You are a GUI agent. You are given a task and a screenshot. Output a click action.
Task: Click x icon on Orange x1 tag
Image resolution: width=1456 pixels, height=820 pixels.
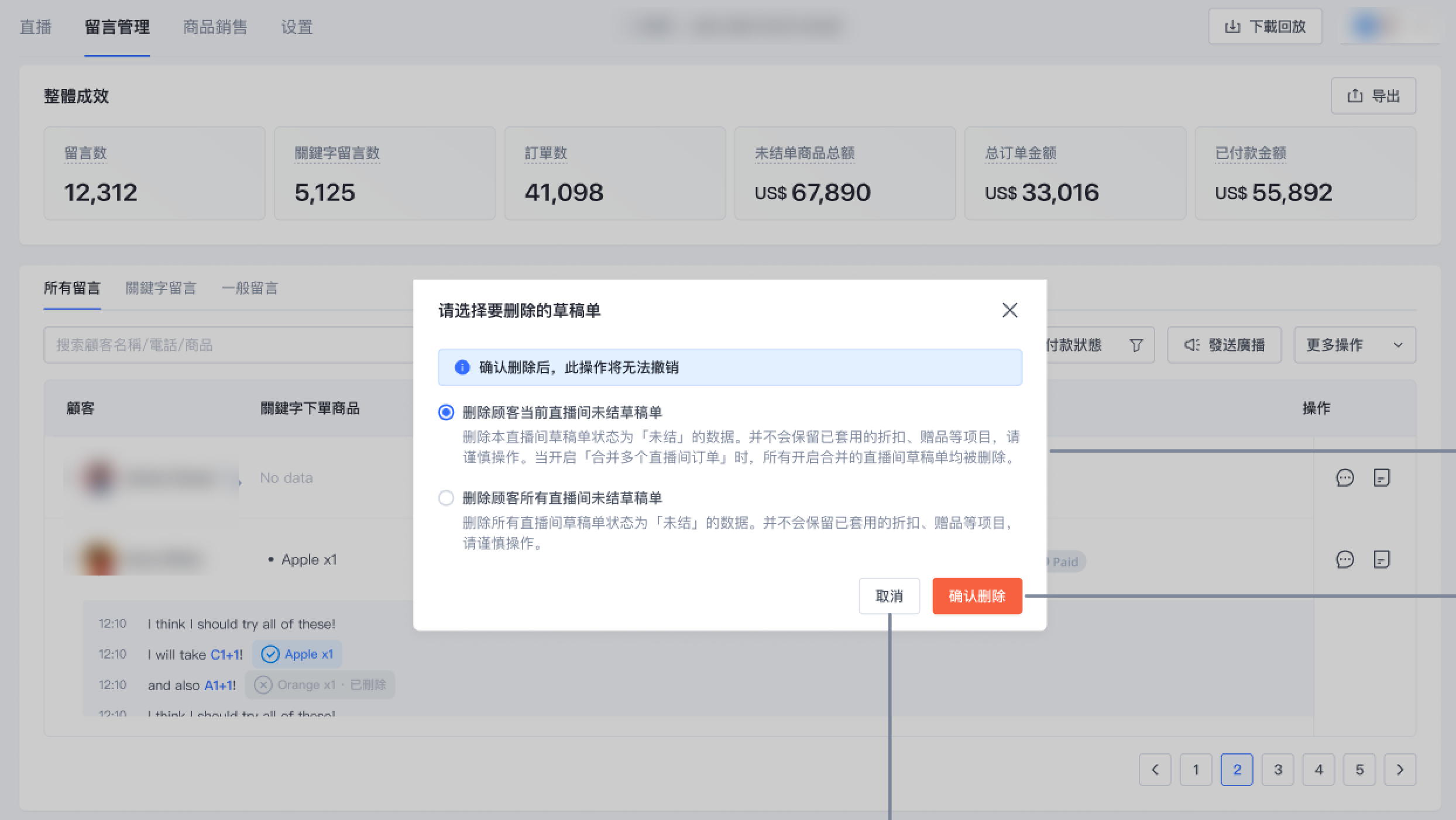click(x=263, y=685)
